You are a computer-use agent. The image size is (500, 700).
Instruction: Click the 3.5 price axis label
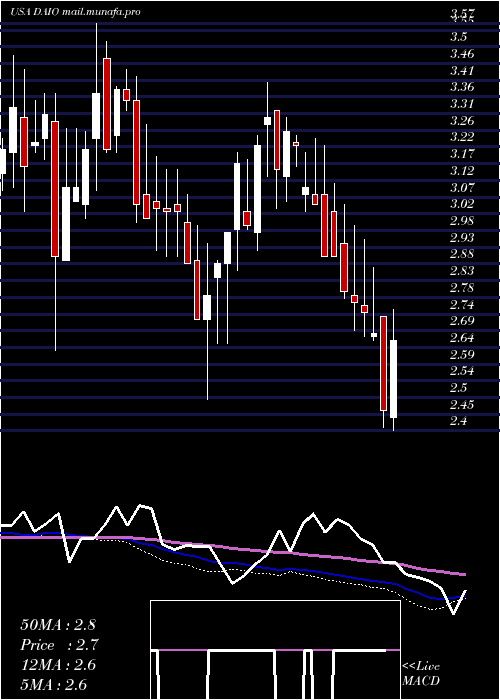(458, 37)
